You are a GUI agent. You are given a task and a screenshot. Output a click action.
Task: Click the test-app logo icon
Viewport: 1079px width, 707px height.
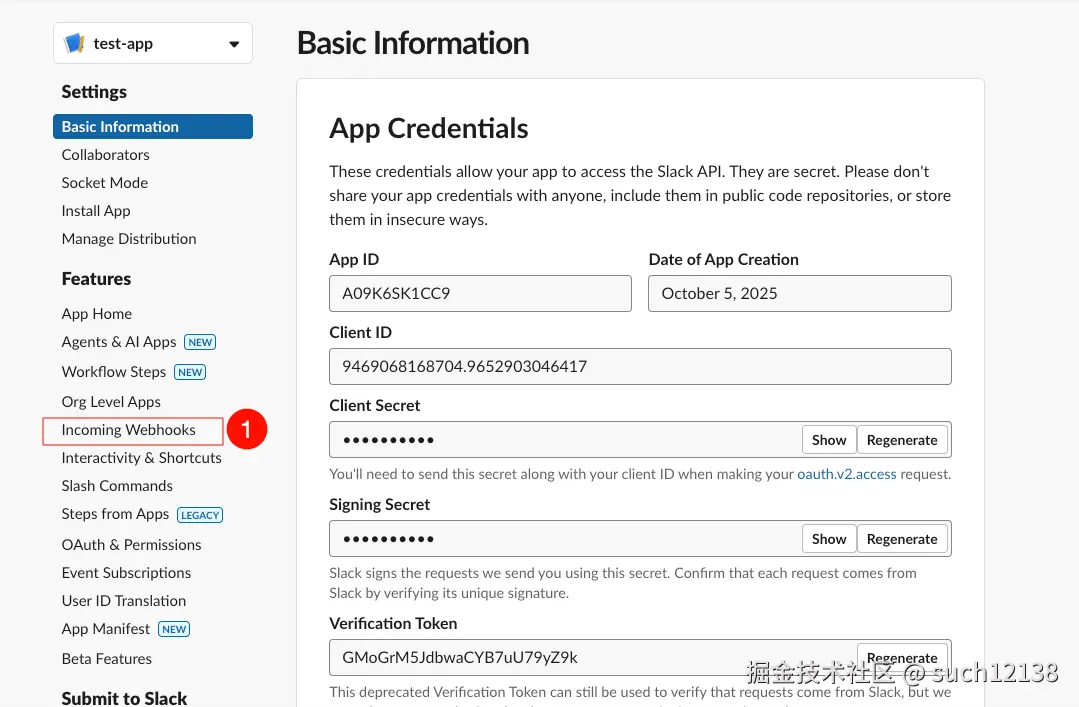[74, 43]
